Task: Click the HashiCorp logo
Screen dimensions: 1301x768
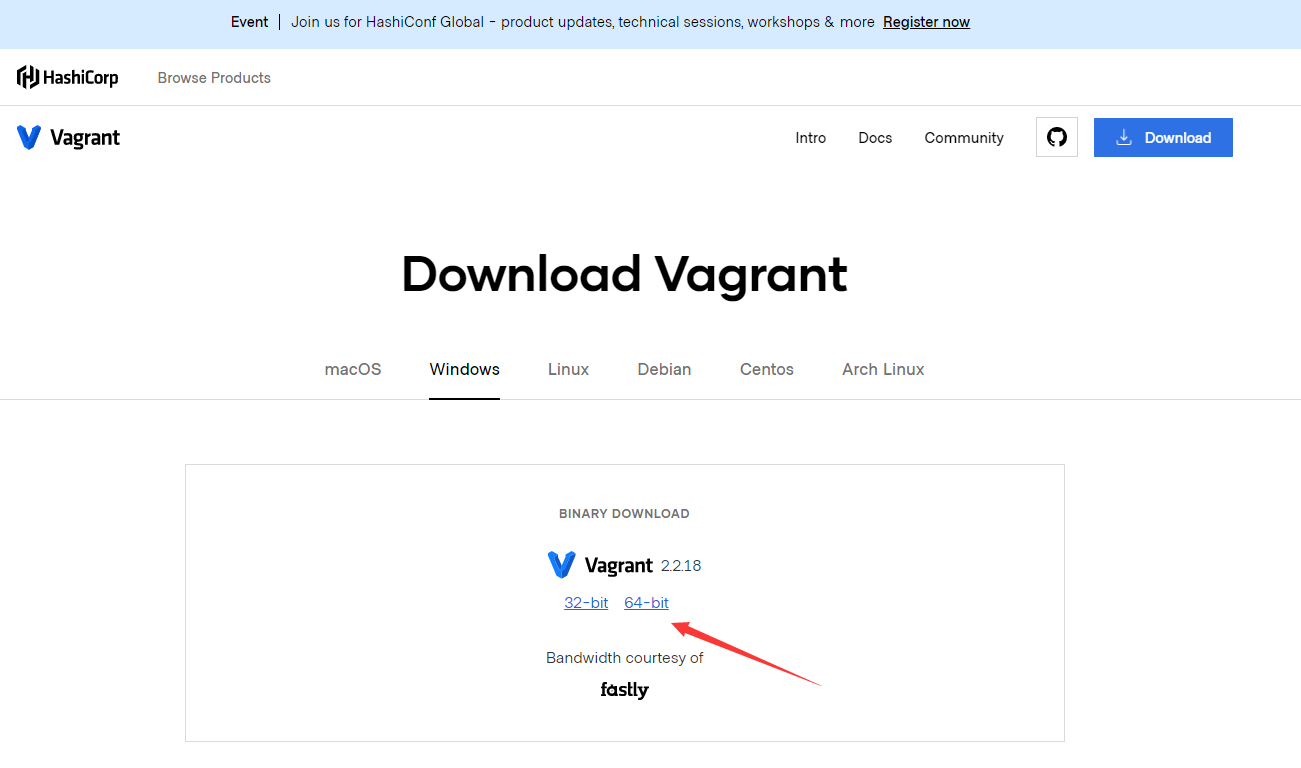Action: click(x=68, y=77)
